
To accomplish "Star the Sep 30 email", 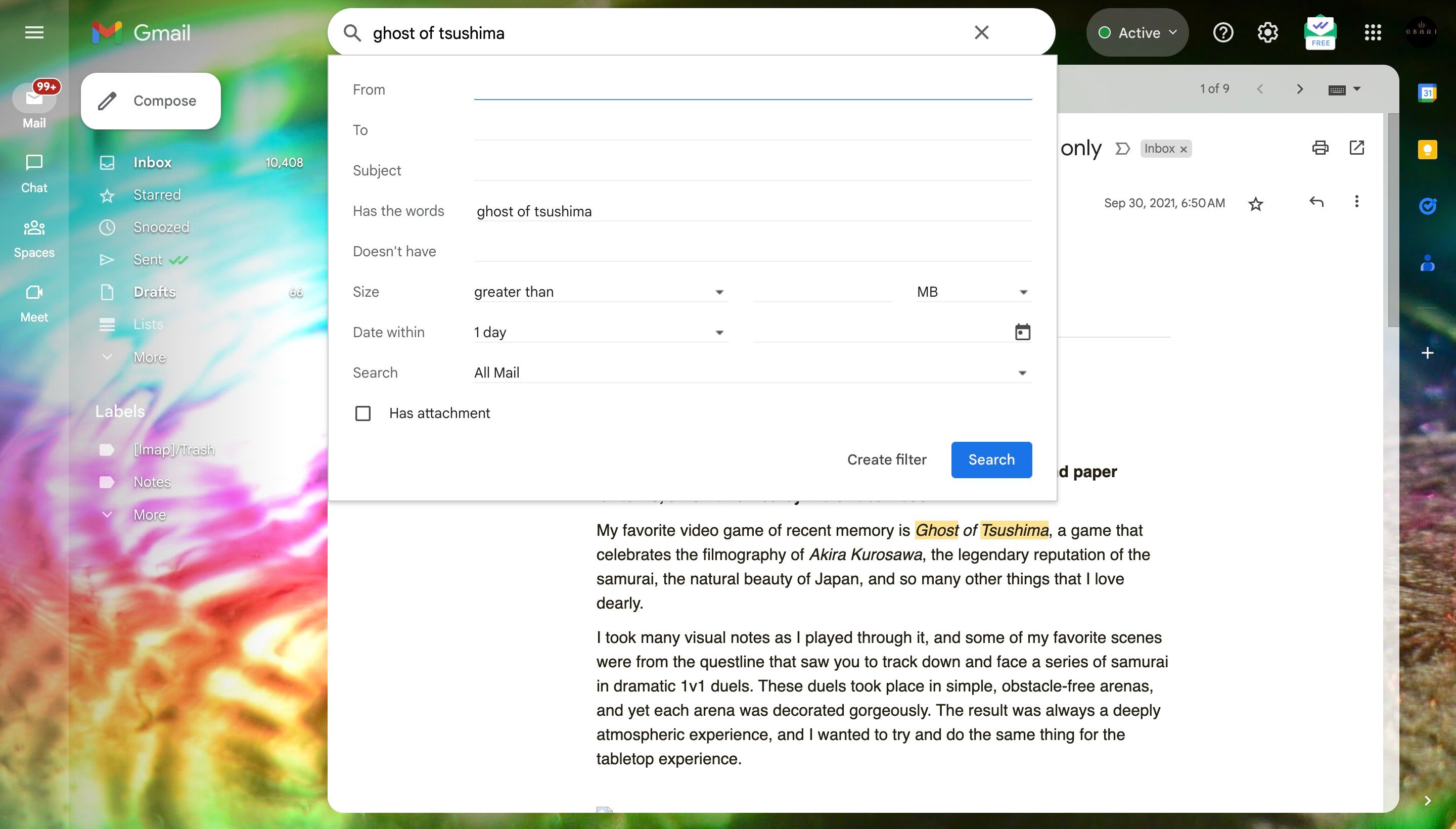I will [x=1256, y=204].
